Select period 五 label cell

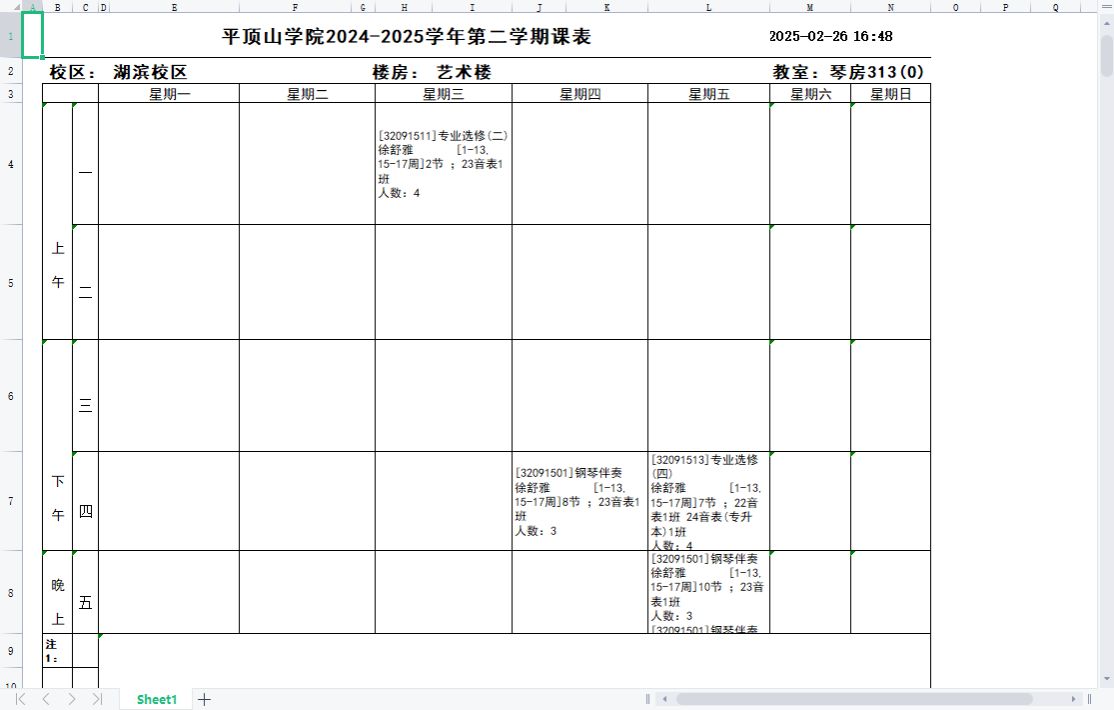tap(85, 592)
